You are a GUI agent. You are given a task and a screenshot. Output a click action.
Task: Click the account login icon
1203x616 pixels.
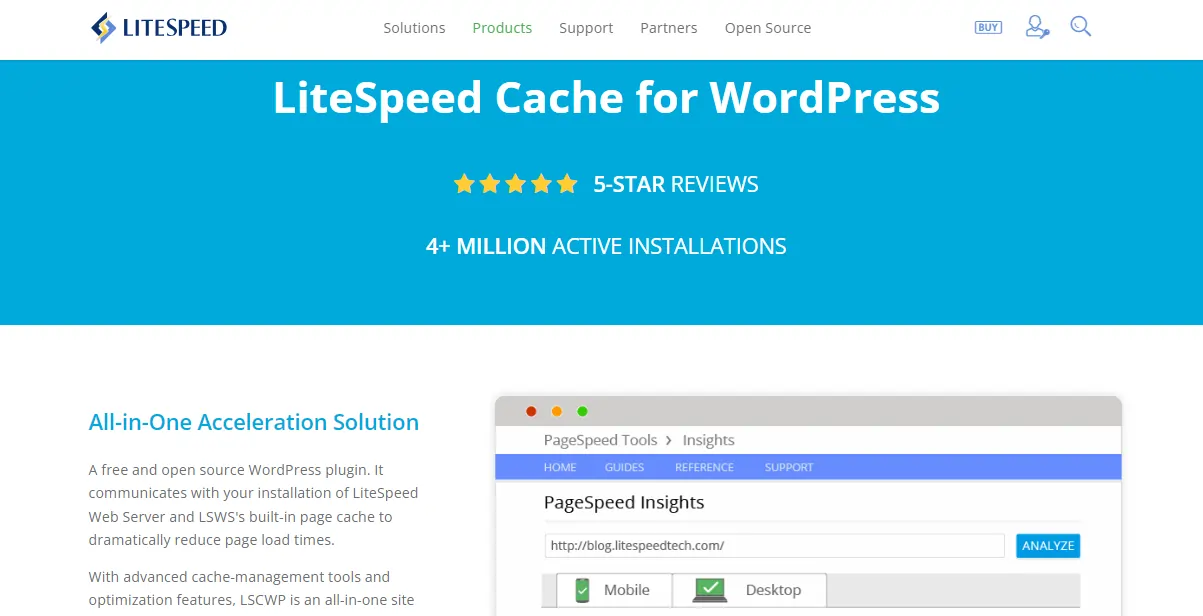click(1036, 27)
